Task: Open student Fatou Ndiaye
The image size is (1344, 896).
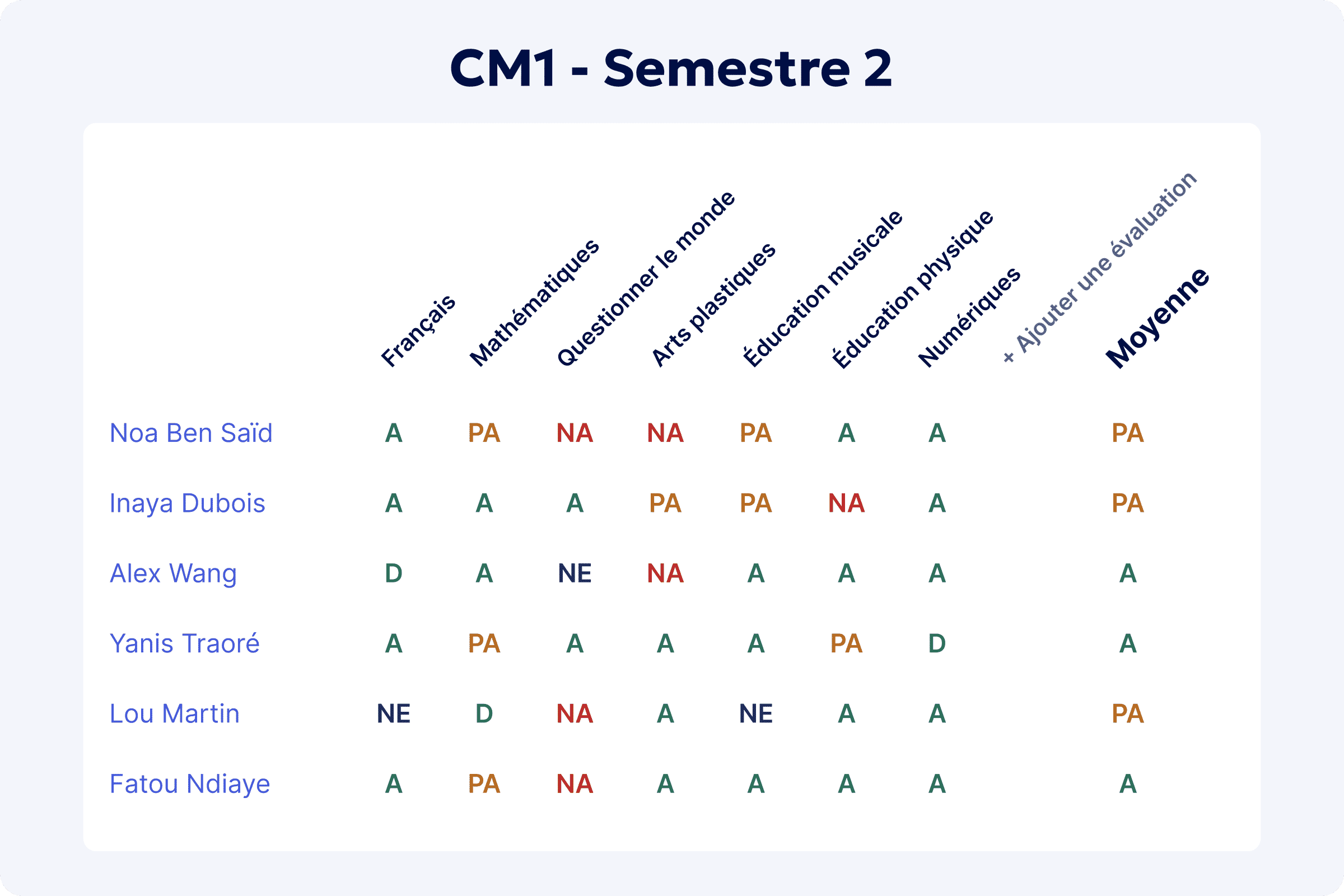Action: [x=190, y=784]
